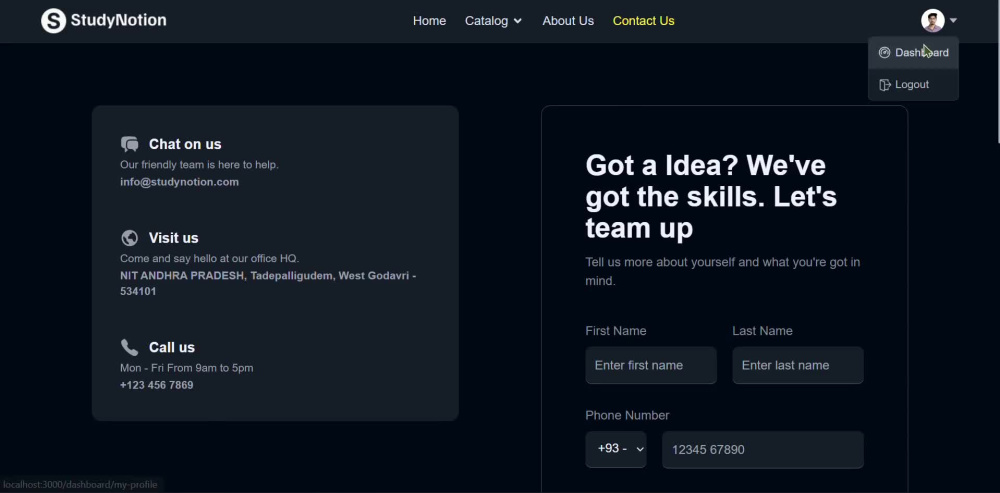Screen dimensions: 1000x493
Task: Click the Logout door icon in dropdown
Action: (x=885, y=85)
